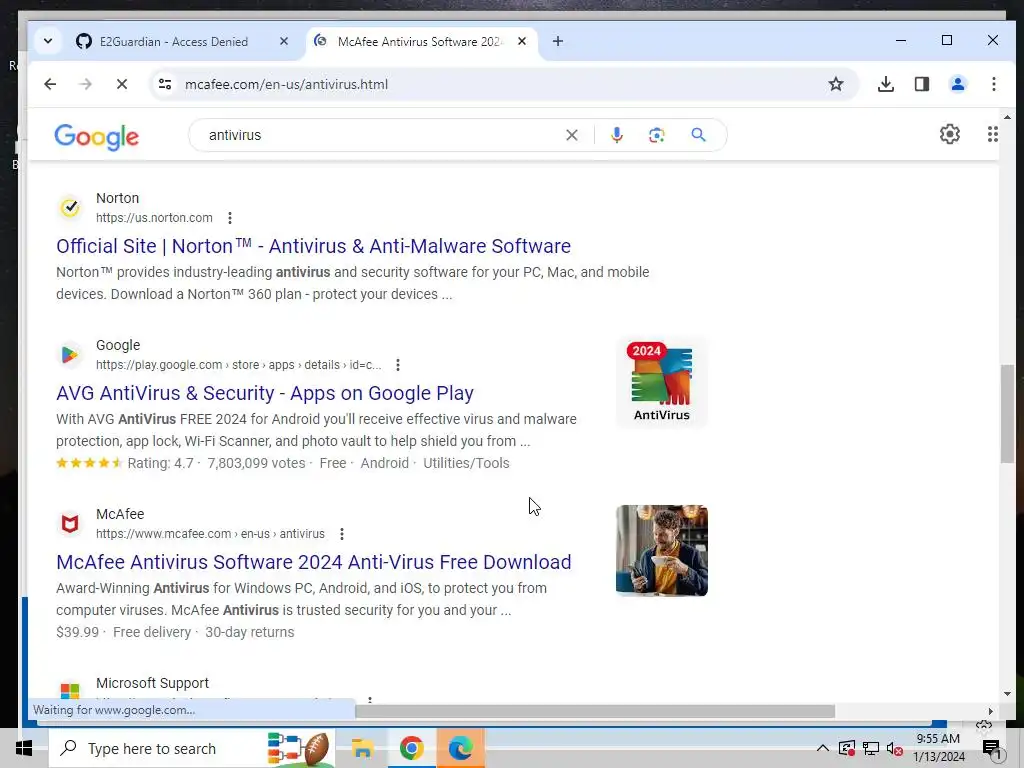Click the https://us.norton.com URL text
1024x768 pixels.
(x=154, y=218)
